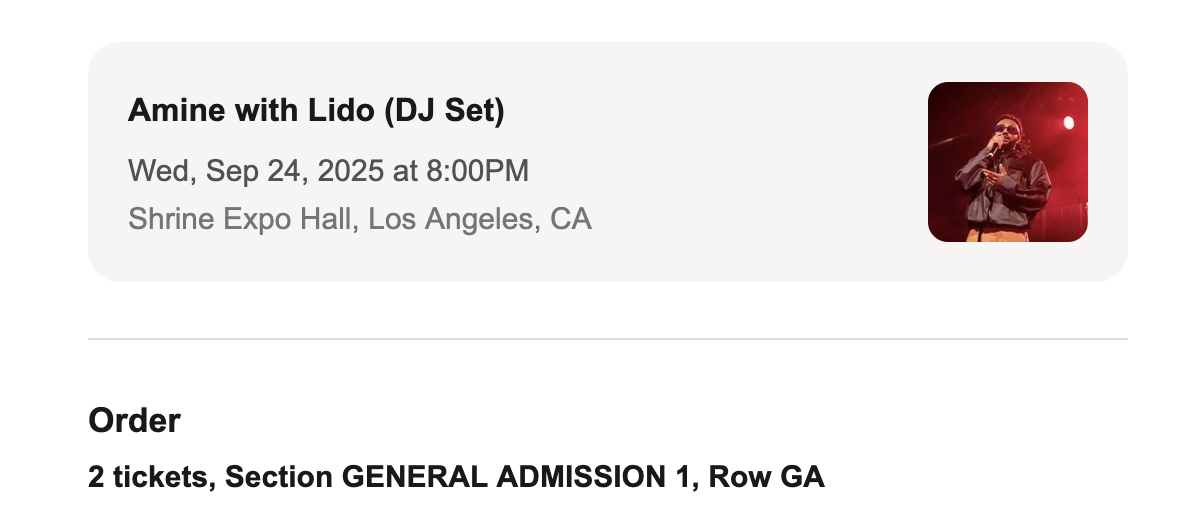Viewport: 1186px width, 528px height.
Task: Click the word ADMISSION in ticket details
Action: (578, 477)
